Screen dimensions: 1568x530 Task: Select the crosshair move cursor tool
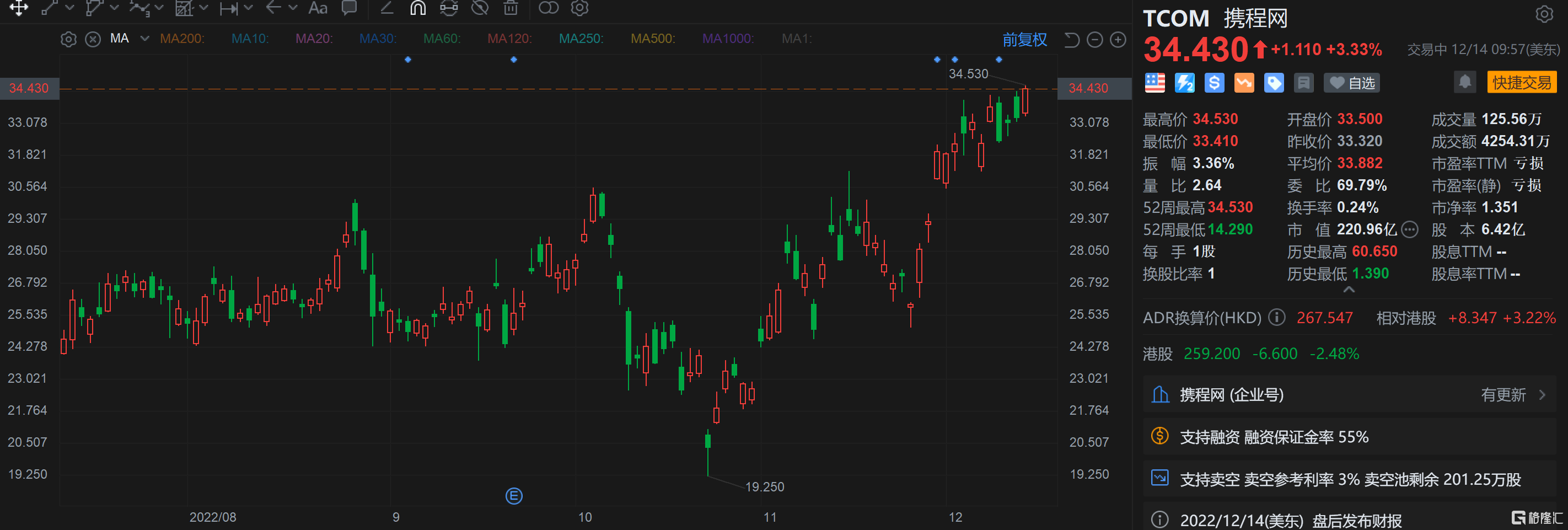click(19, 7)
